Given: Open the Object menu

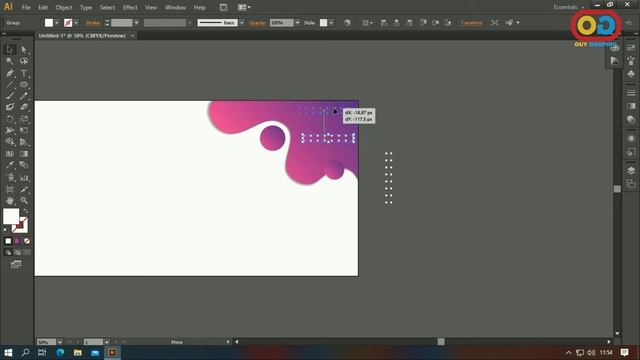Looking at the screenshot, I should [64, 7].
